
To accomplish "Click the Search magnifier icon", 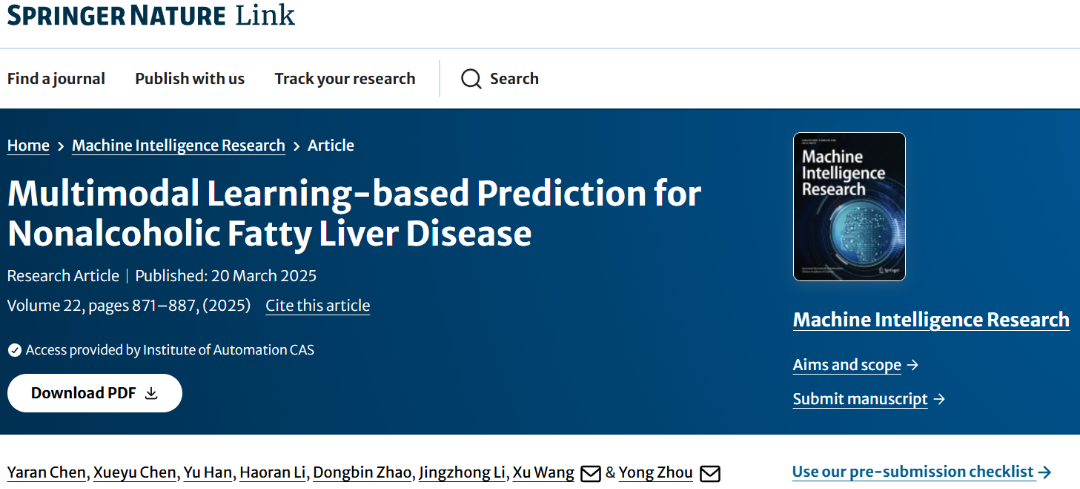I will click(471, 79).
